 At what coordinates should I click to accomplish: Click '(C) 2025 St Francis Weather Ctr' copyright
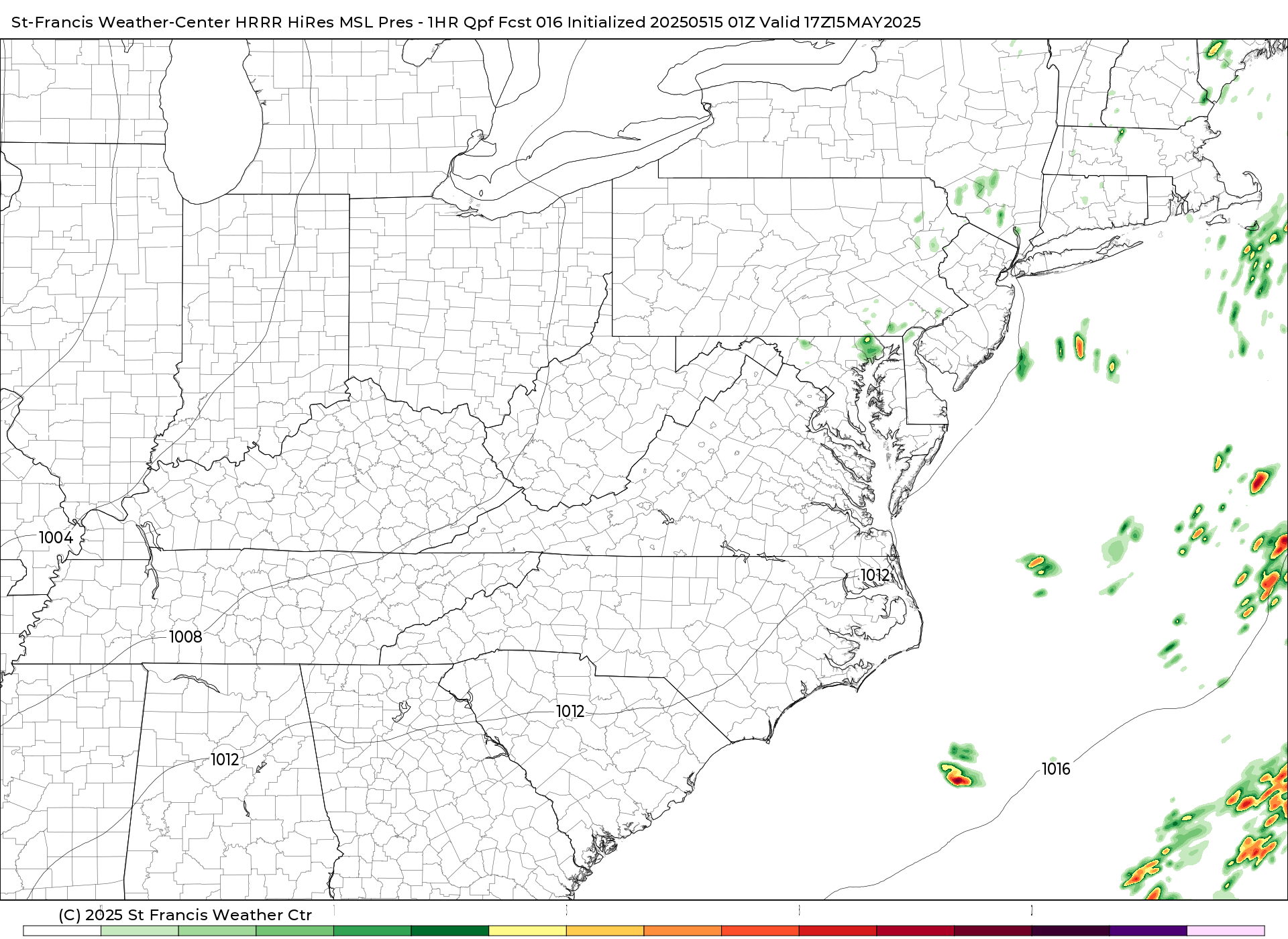(x=185, y=915)
